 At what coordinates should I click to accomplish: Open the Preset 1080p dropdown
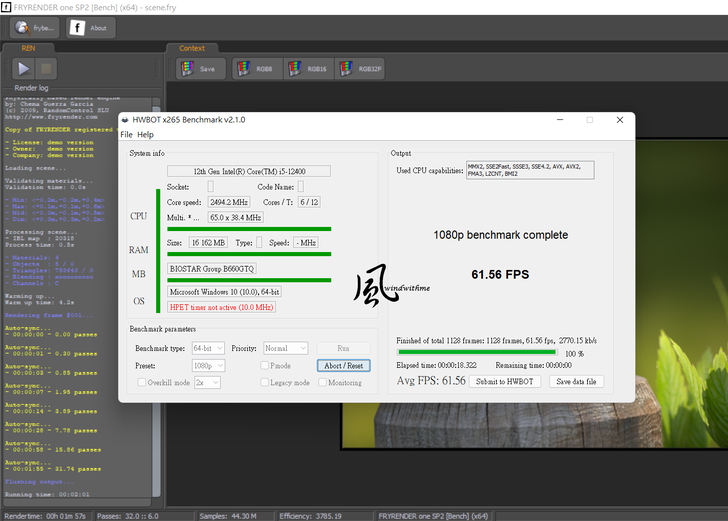208,366
